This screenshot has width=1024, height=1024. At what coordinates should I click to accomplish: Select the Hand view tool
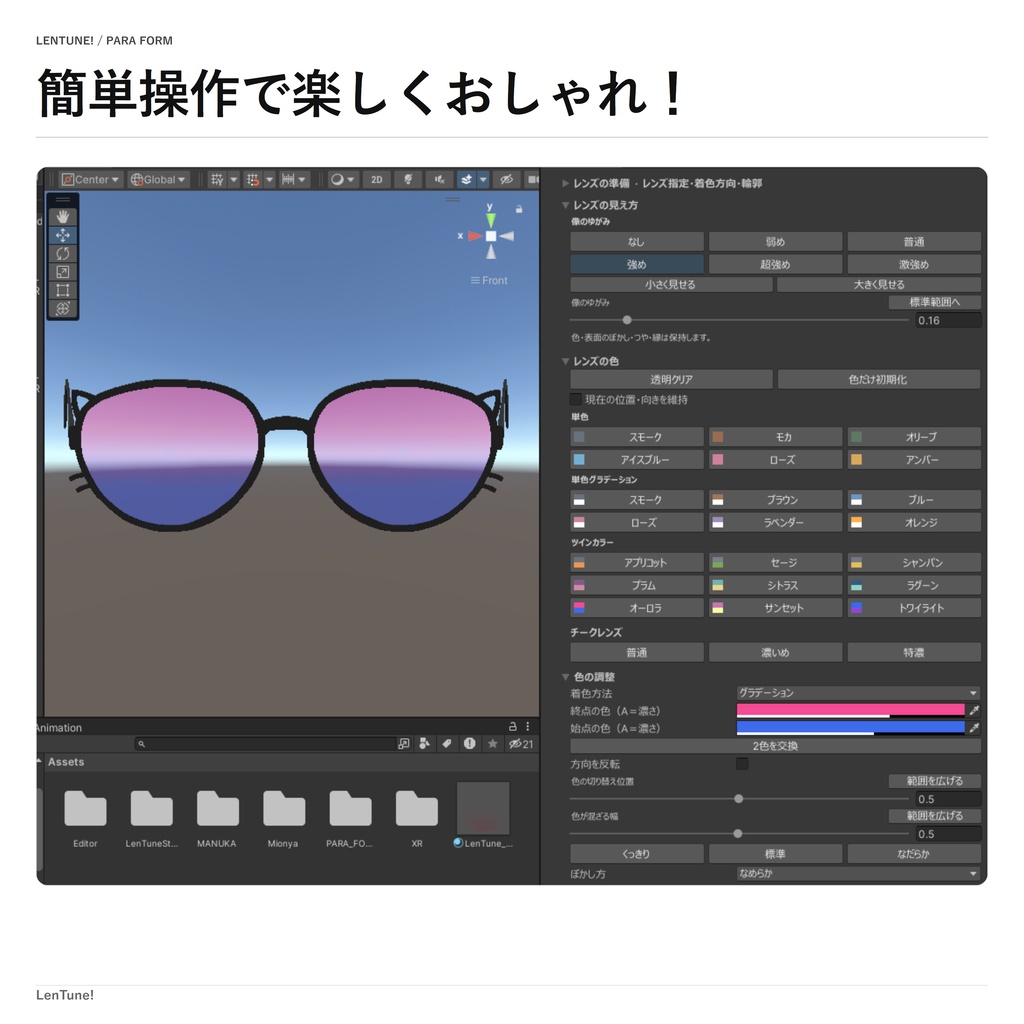[x=63, y=216]
